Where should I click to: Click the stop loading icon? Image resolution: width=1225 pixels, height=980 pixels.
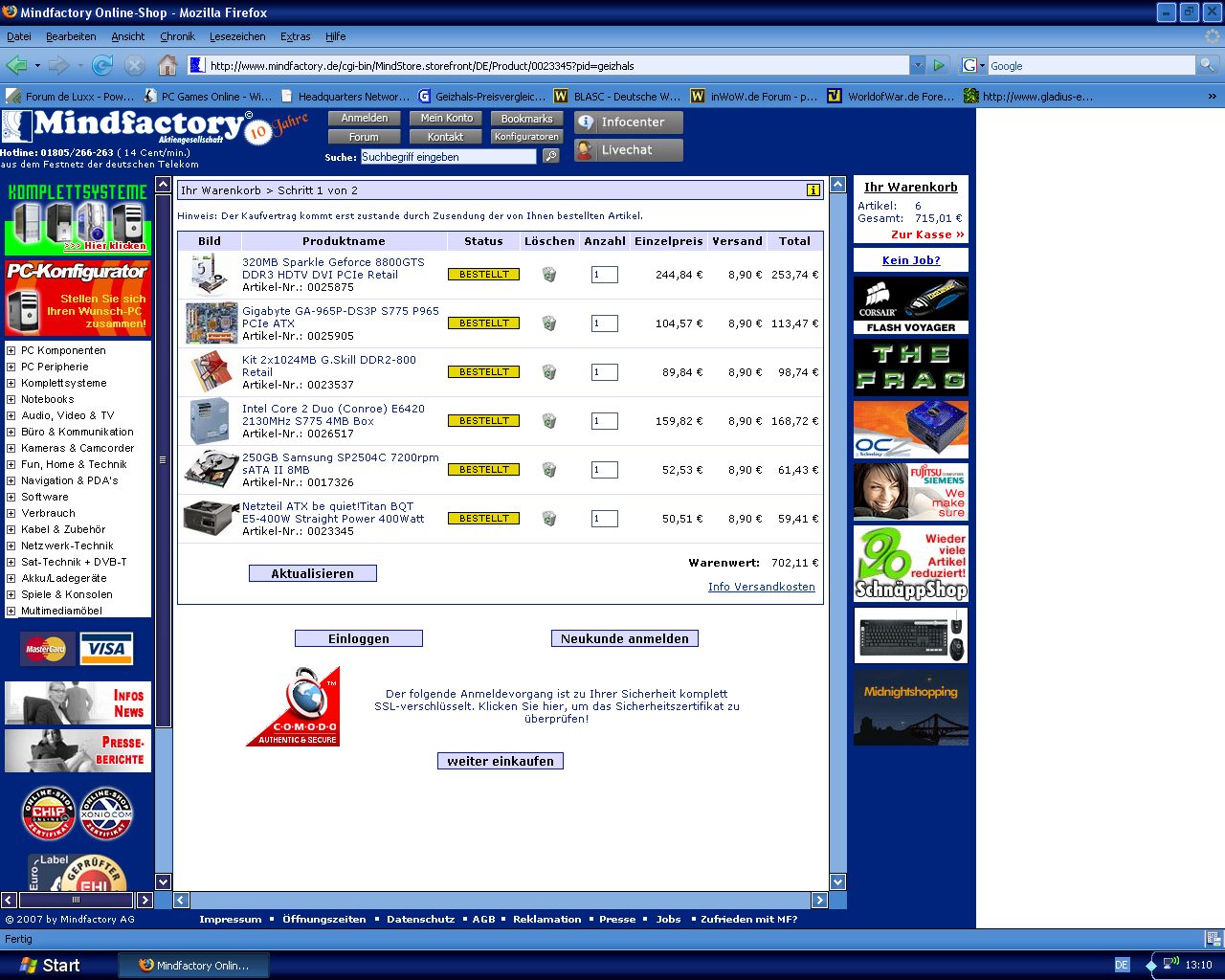135,65
